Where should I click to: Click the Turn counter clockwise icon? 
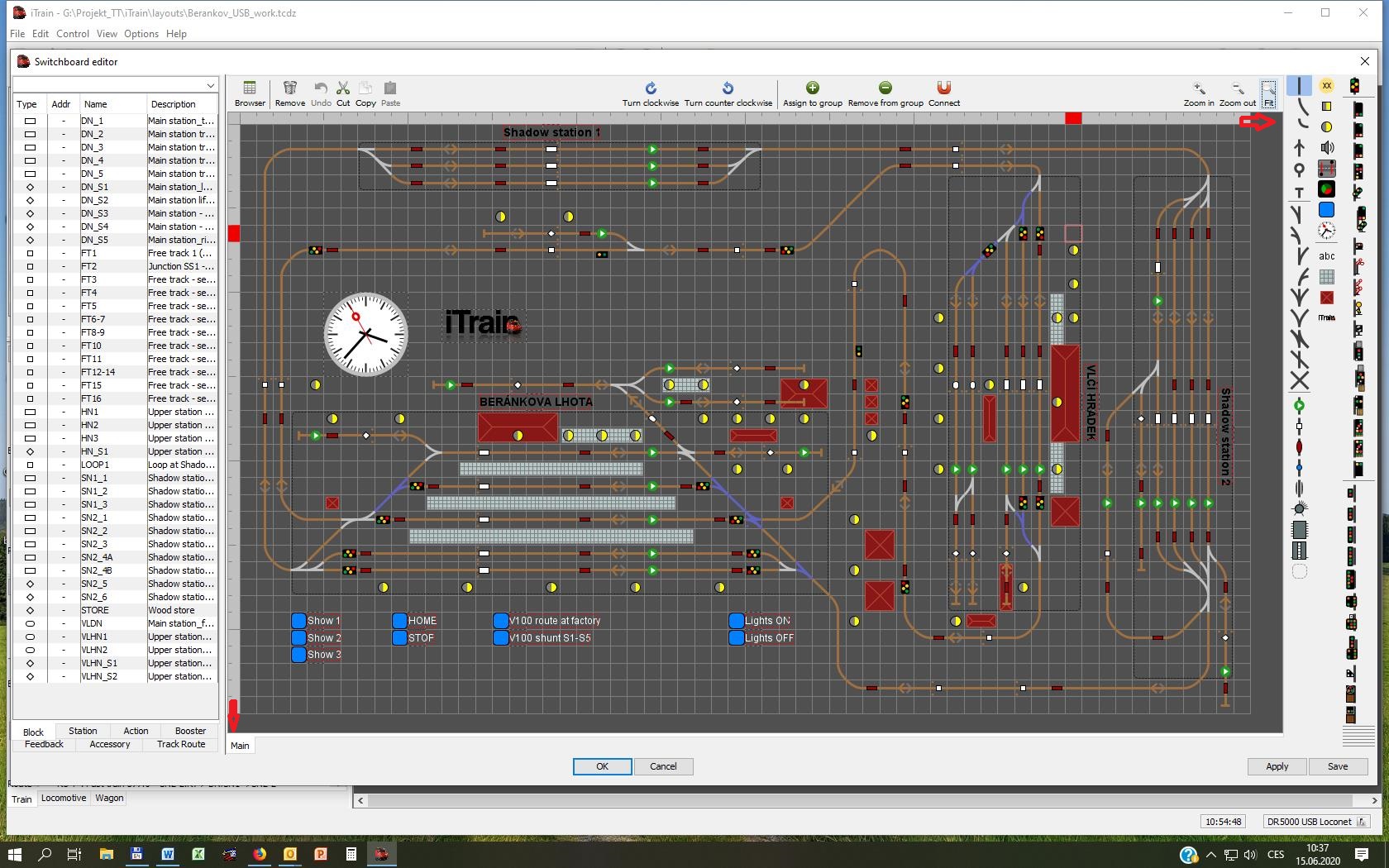click(x=728, y=88)
